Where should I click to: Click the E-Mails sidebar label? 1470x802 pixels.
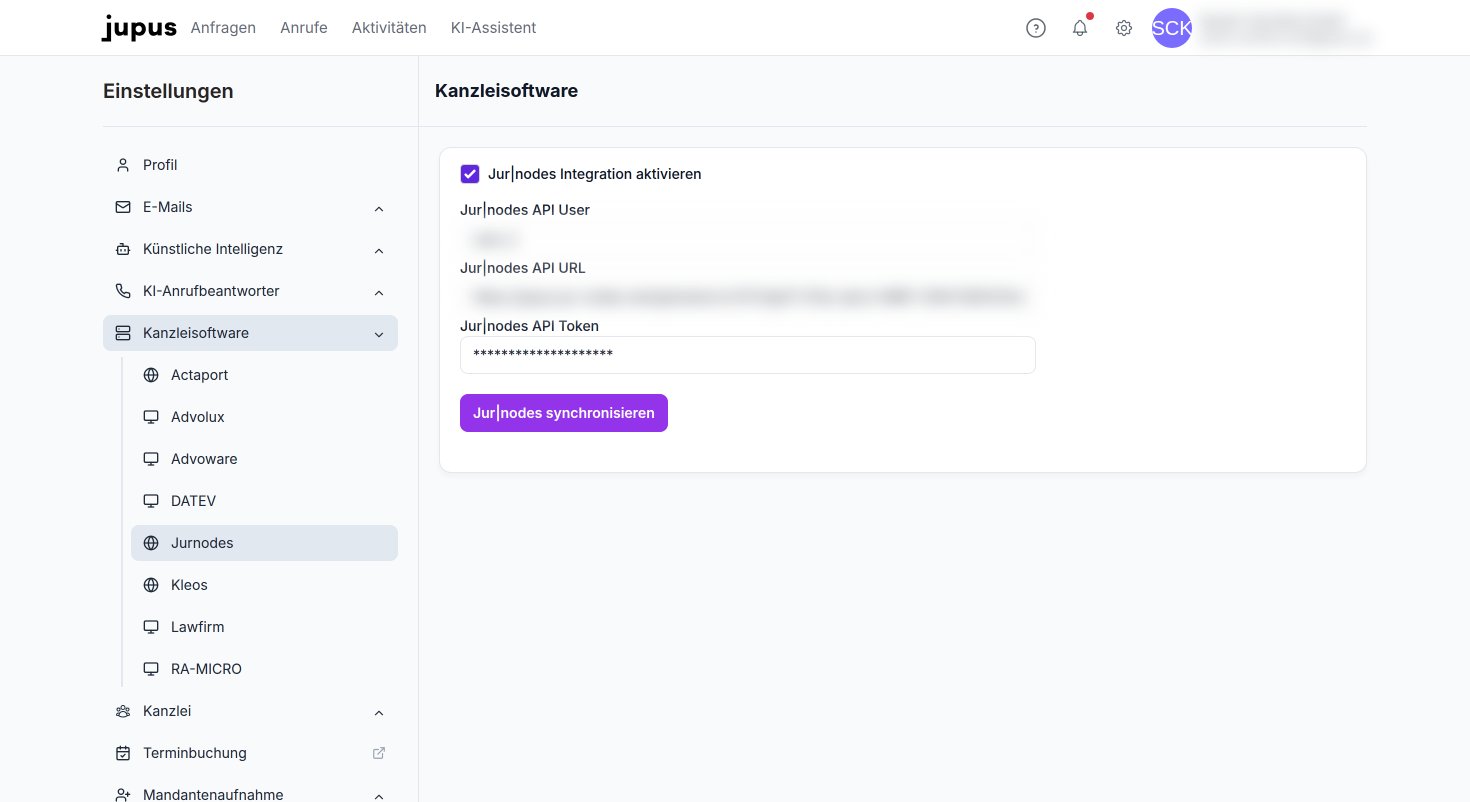tap(168, 207)
